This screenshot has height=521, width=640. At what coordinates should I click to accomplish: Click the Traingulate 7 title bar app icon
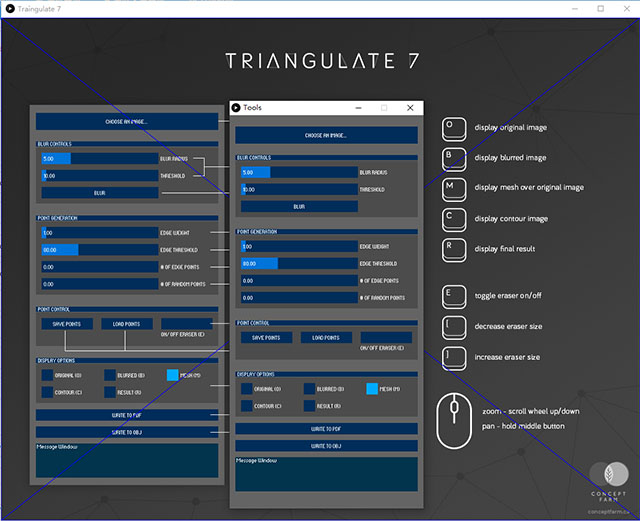tap(10, 9)
